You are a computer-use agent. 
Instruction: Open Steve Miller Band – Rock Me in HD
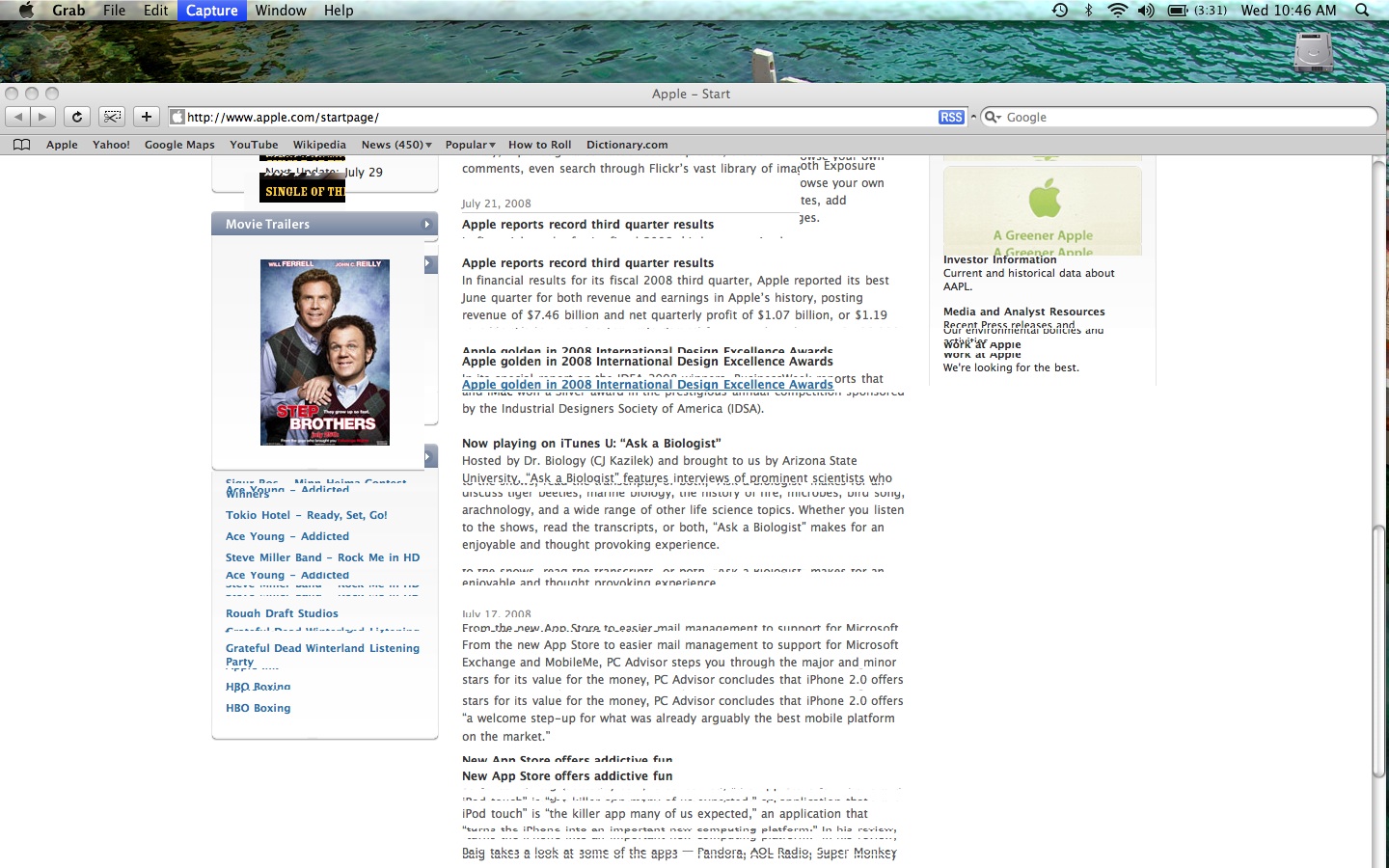click(x=323, y=557)
